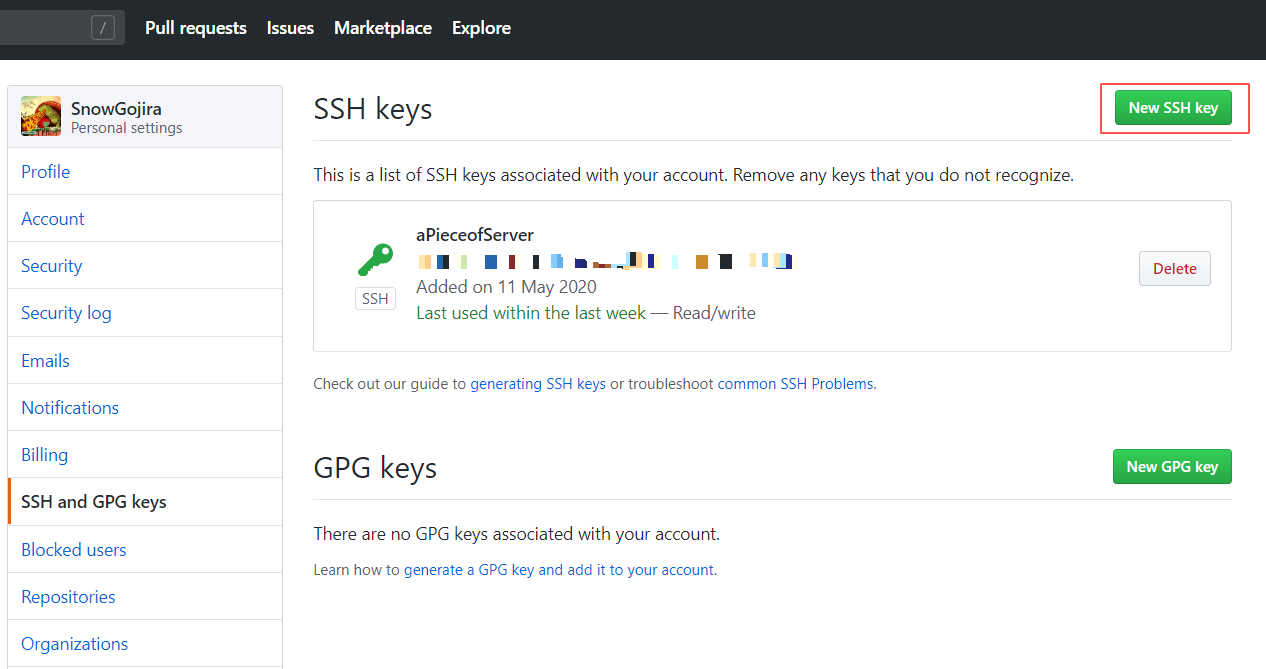The image size is (1266, 669).
Task: Open Explore in the header
Action: (x=481, y=28)
